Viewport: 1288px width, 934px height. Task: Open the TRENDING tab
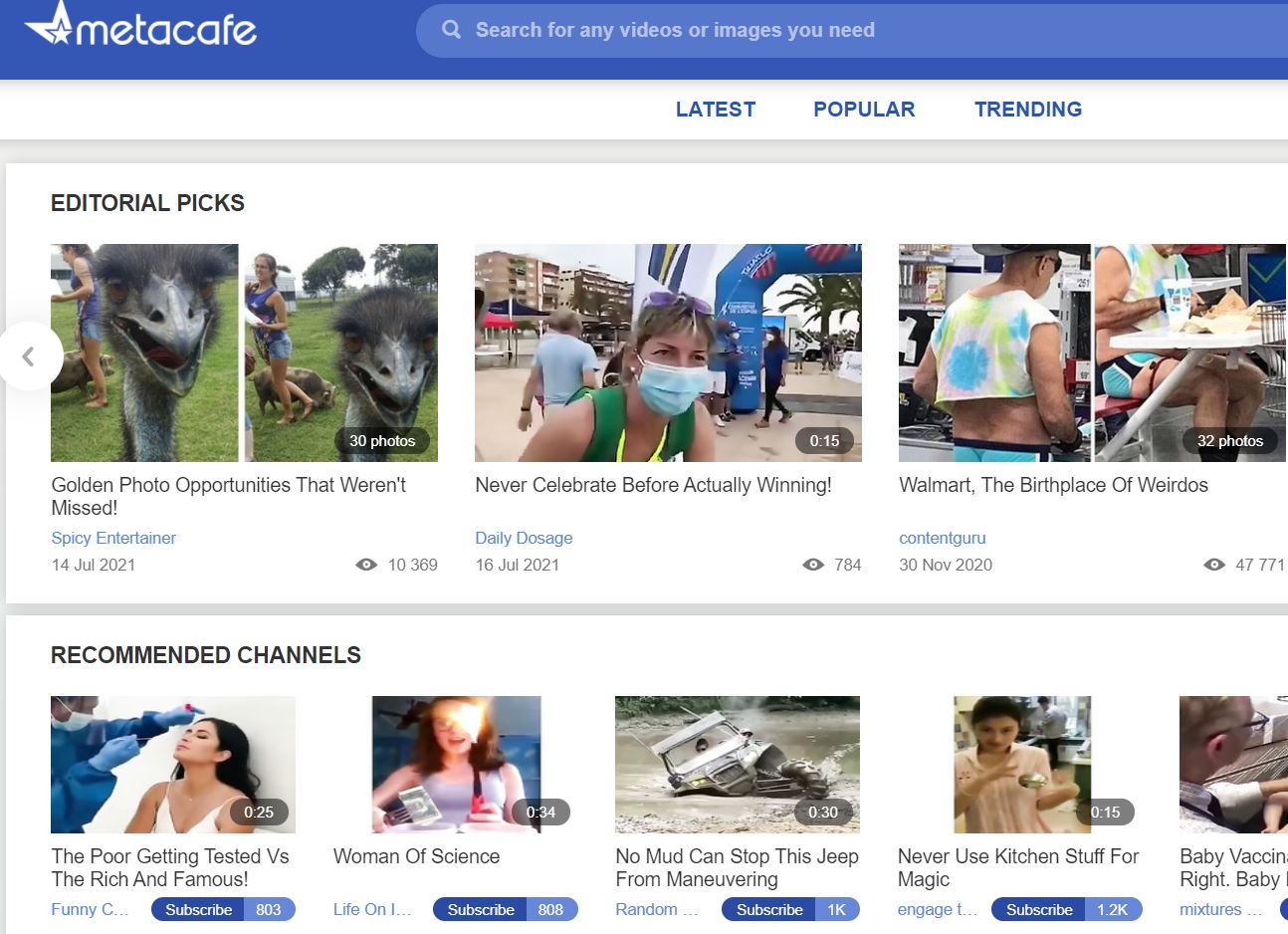click(x=1028, y=110)
